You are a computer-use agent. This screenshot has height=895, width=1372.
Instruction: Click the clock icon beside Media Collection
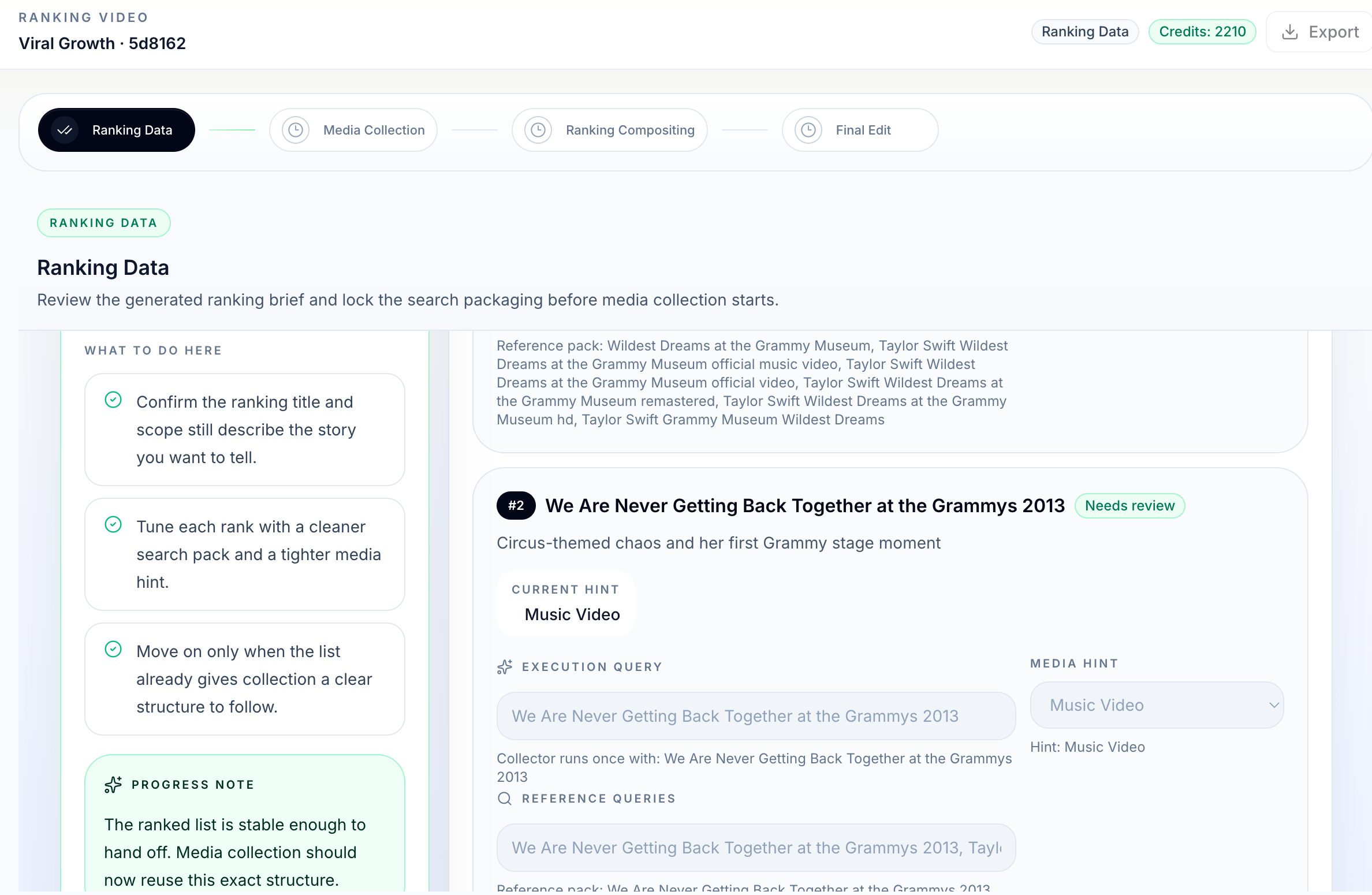point(296,130)
